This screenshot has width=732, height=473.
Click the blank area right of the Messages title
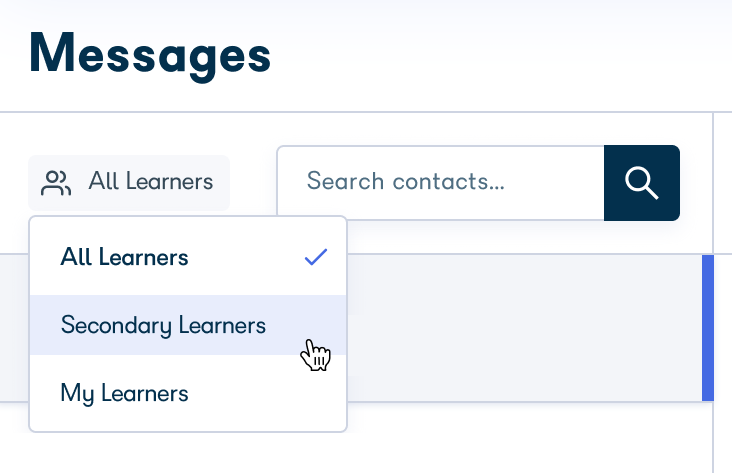click(x=500, y=56)
